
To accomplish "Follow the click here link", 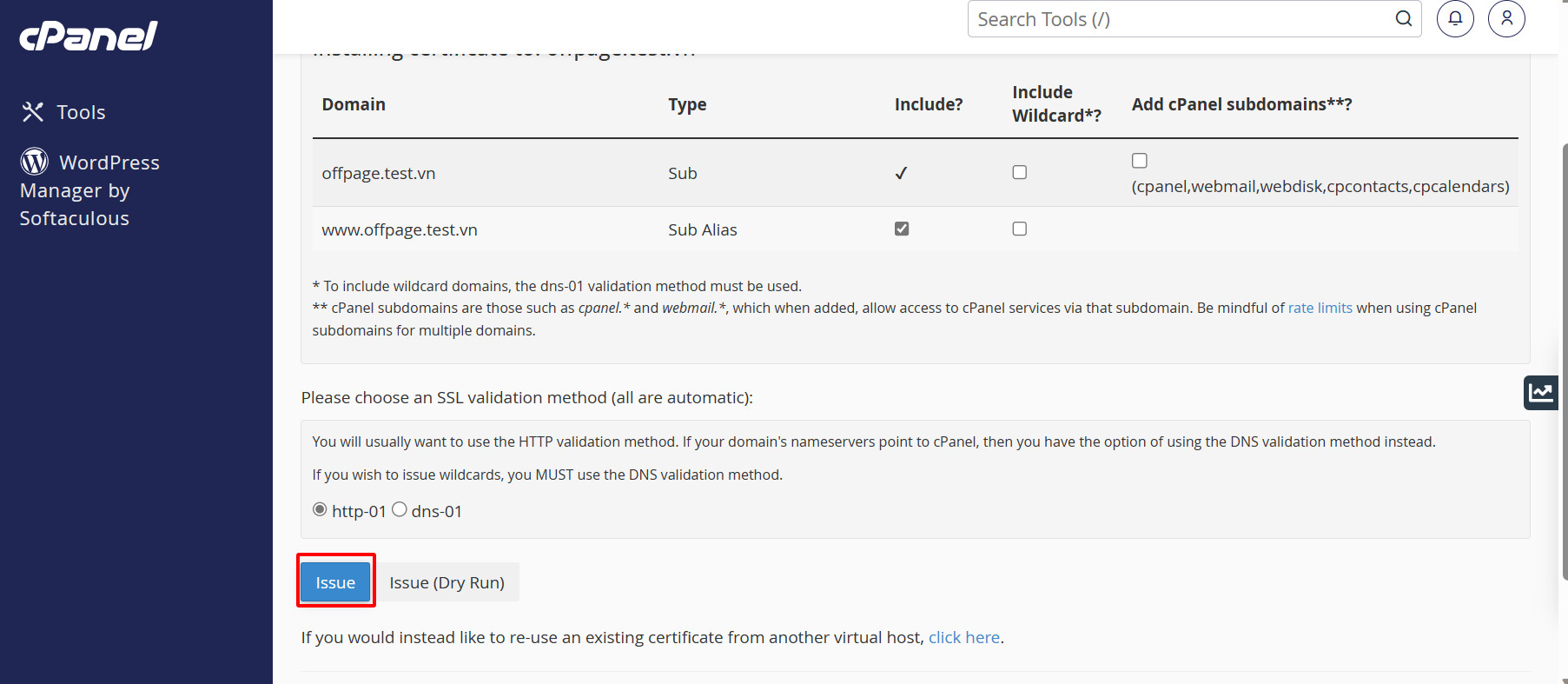I will pyautogui.click(x=964, y=637).
